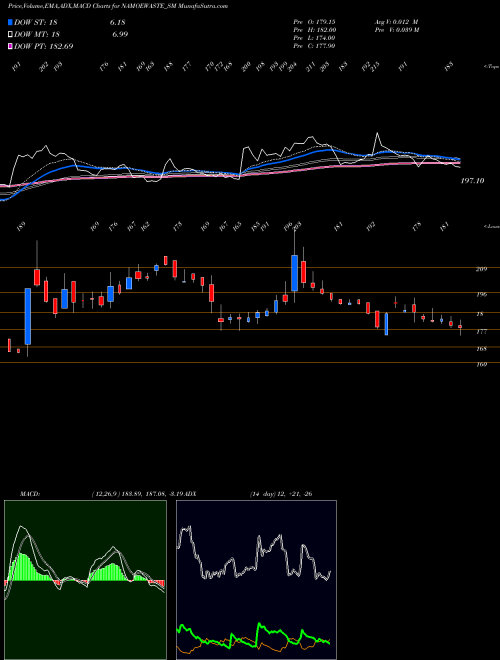Click the magenta DOW PT legend swatch
The height and width of the screenshot is (660, 500).
11,46
